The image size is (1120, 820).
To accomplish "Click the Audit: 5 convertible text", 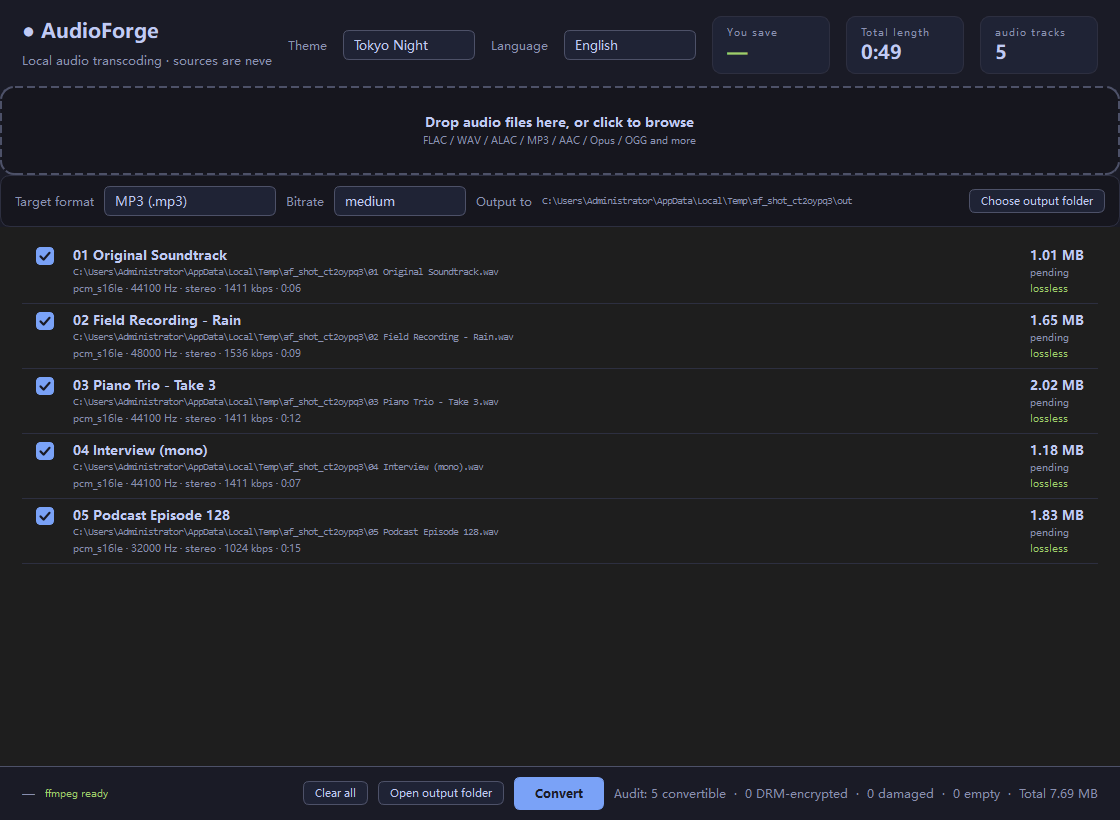I will coord(669,794).
